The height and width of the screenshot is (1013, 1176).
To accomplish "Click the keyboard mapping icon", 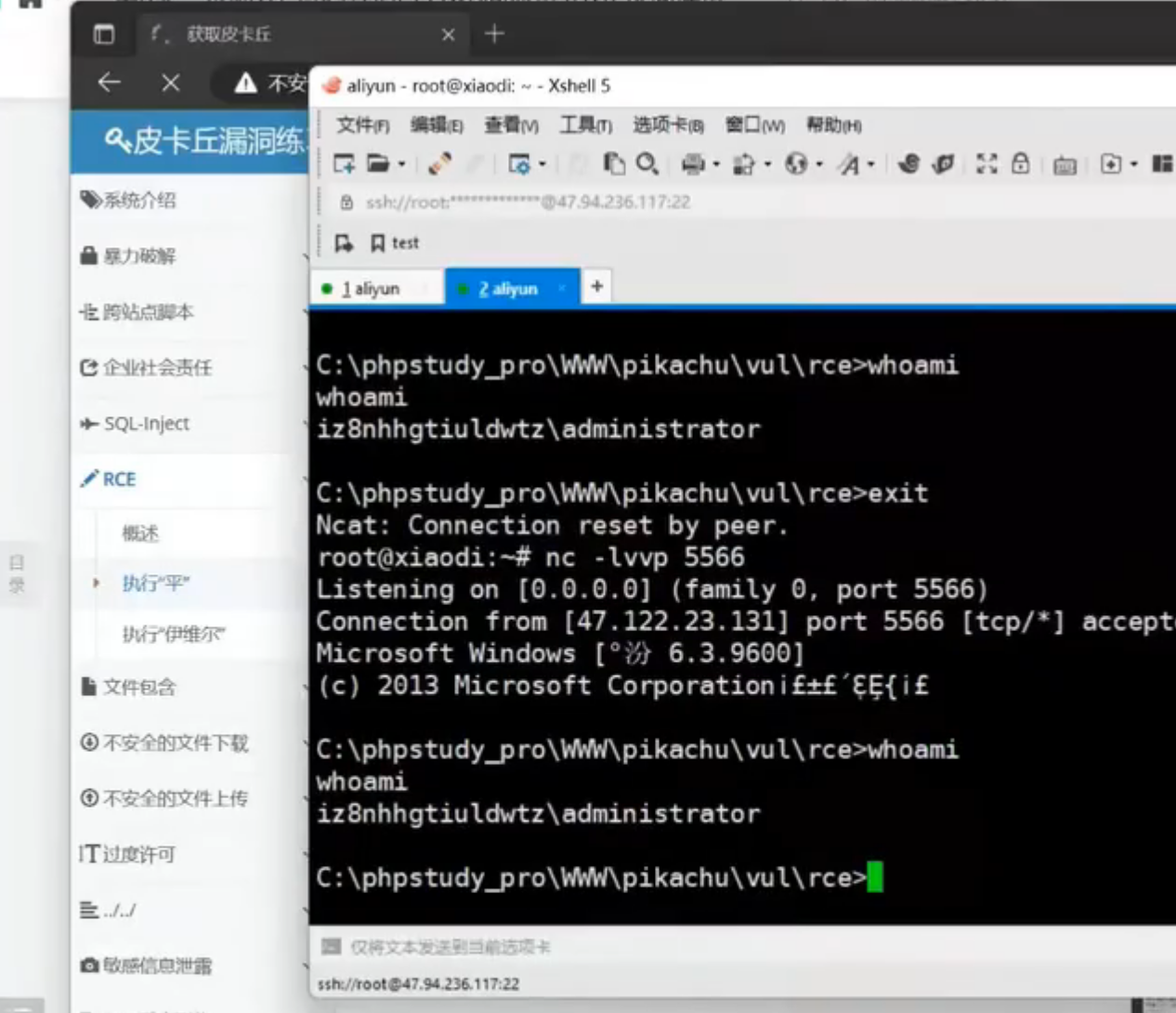I will coord(1065,165).
